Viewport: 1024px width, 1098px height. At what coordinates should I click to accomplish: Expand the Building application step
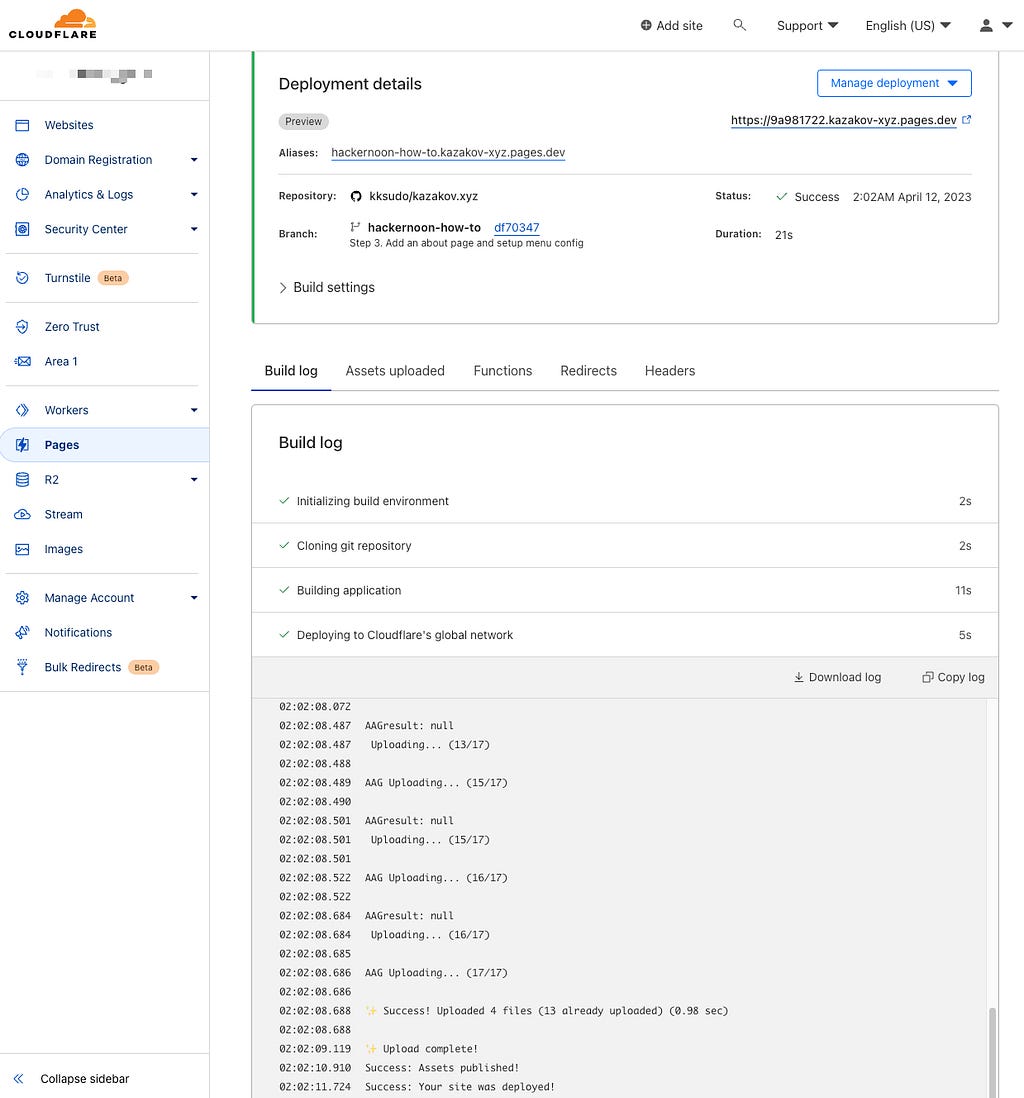(x=625, y=590)
